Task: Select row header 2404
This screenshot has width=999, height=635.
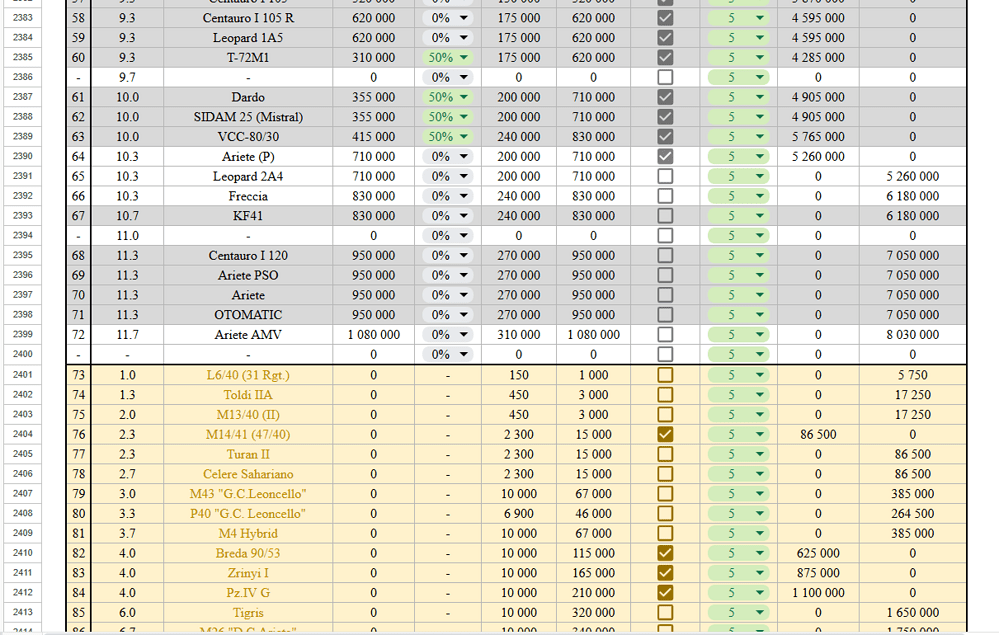Action: (x=22, y=434)
